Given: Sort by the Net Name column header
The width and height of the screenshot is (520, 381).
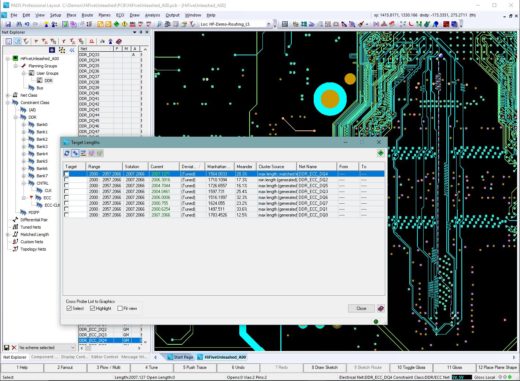Looking at the screenshot, I should click(316, 166).
